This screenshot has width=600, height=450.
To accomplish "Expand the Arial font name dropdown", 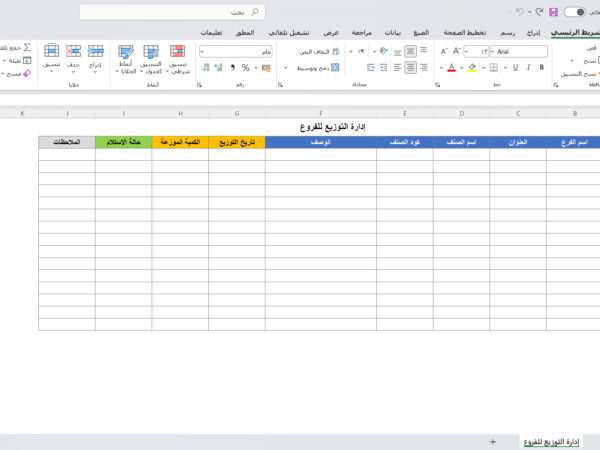I will (492, 51).
